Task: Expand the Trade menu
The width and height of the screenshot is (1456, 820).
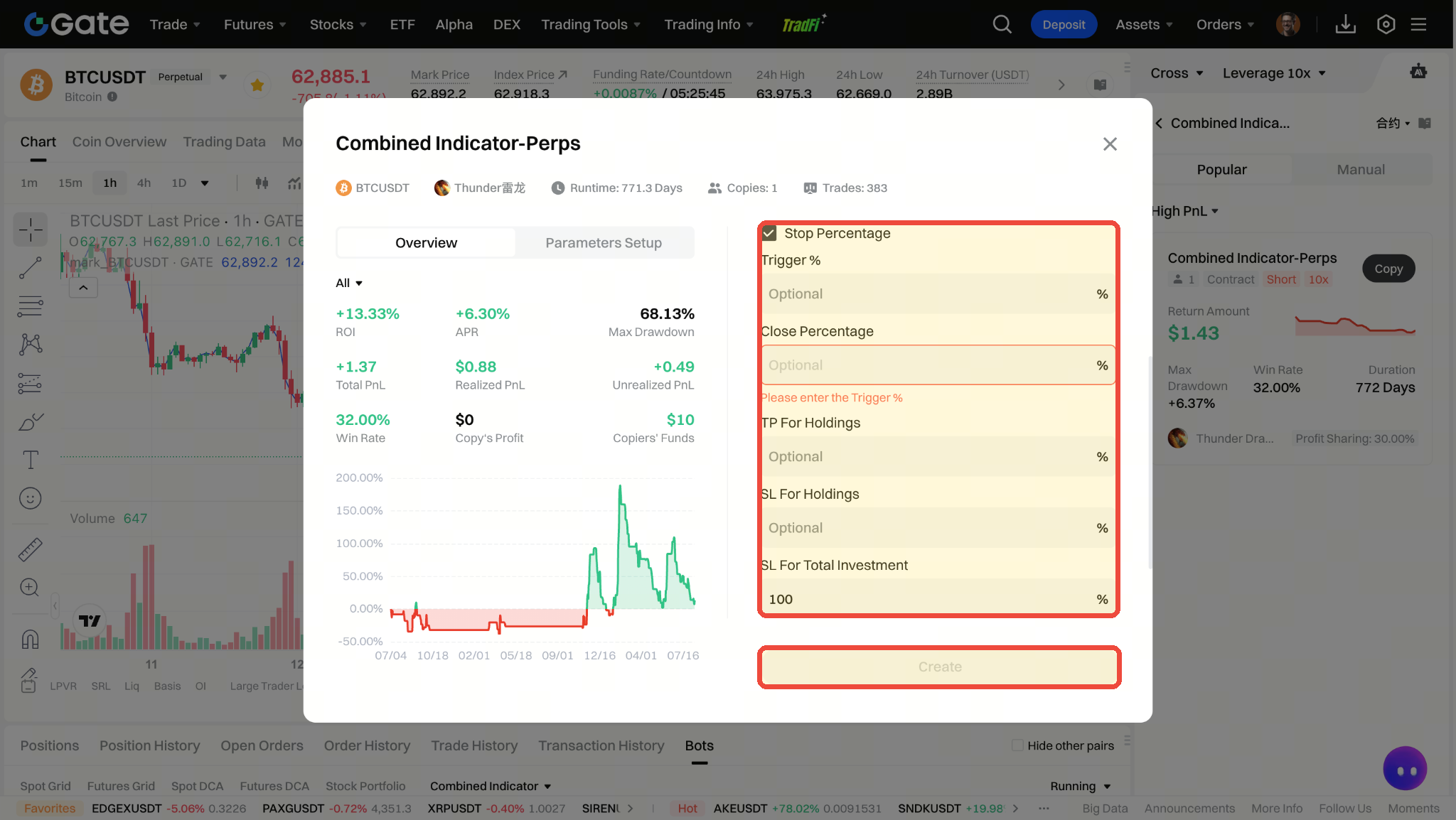Action: (x=175, y=24)
